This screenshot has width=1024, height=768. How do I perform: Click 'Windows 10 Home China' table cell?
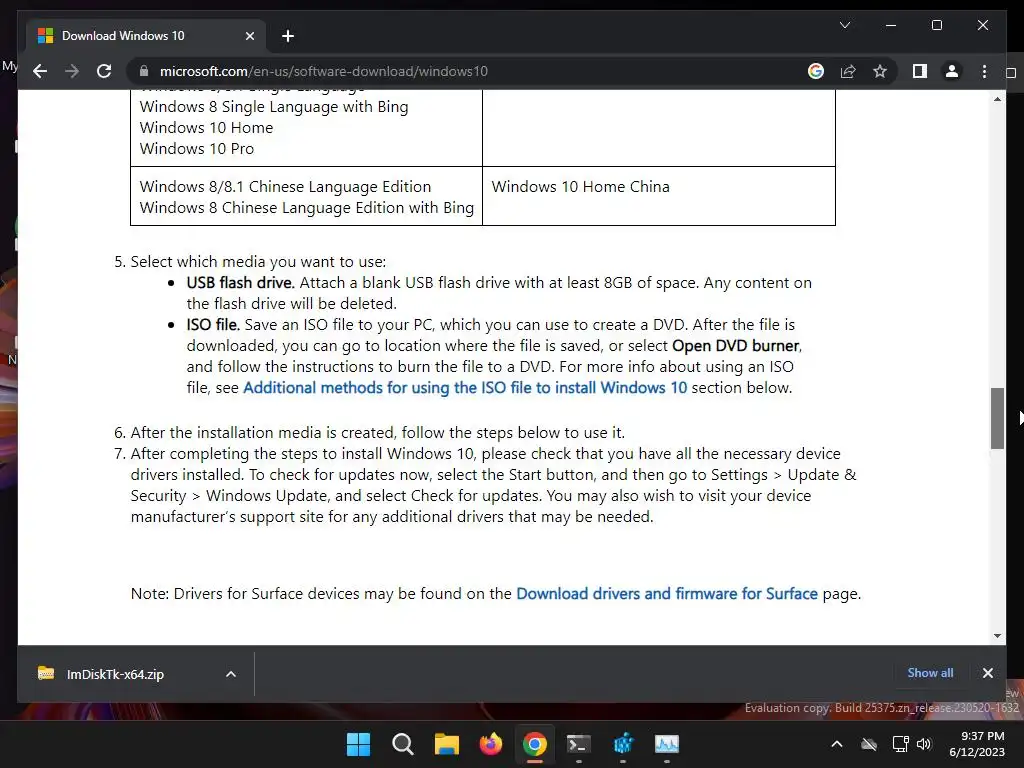658,196
